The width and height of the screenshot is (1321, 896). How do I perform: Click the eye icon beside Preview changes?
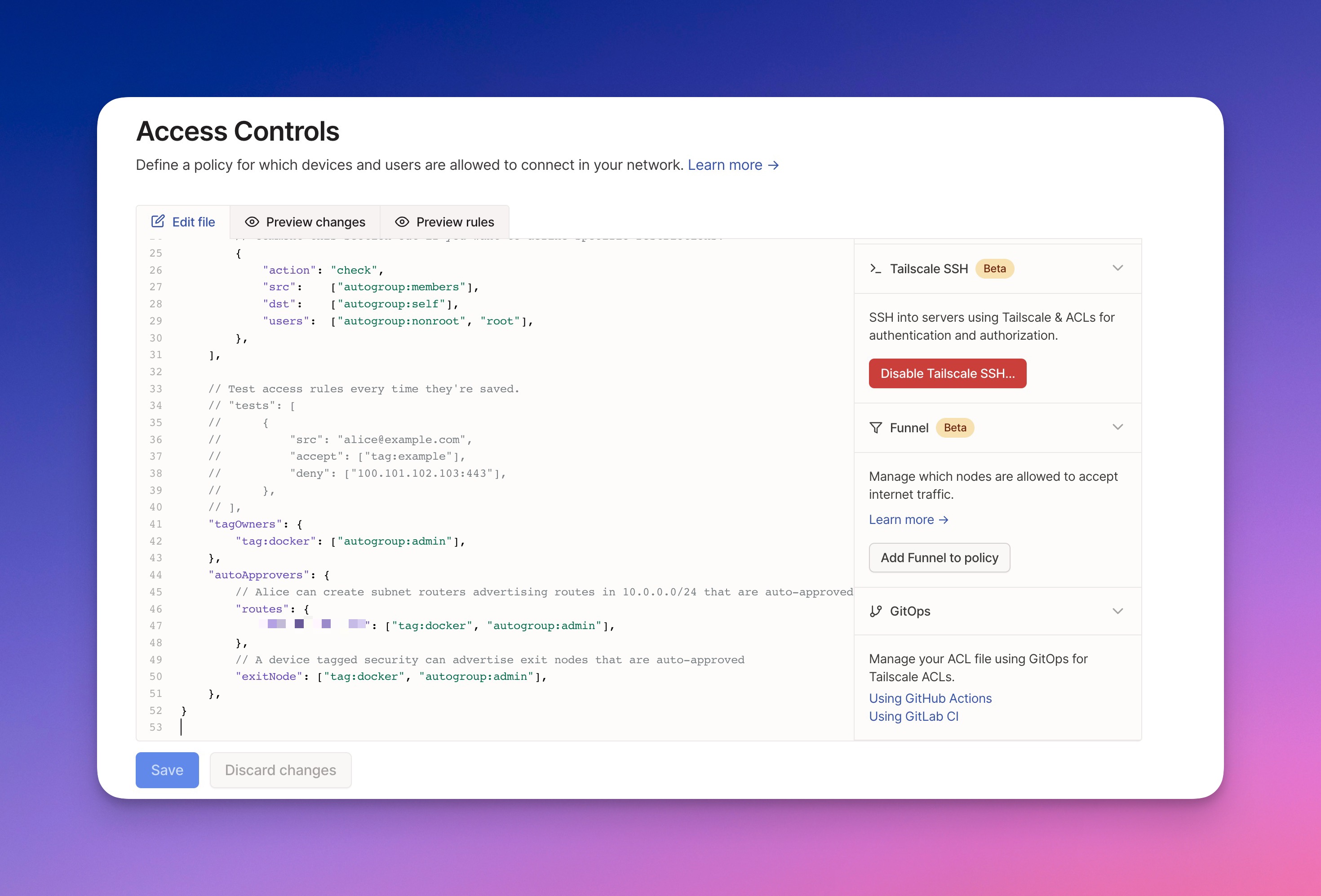click(x=252, y=222)
